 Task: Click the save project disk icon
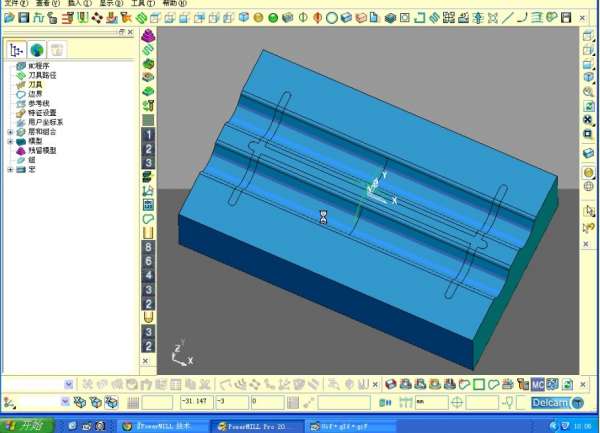(23, 18)
